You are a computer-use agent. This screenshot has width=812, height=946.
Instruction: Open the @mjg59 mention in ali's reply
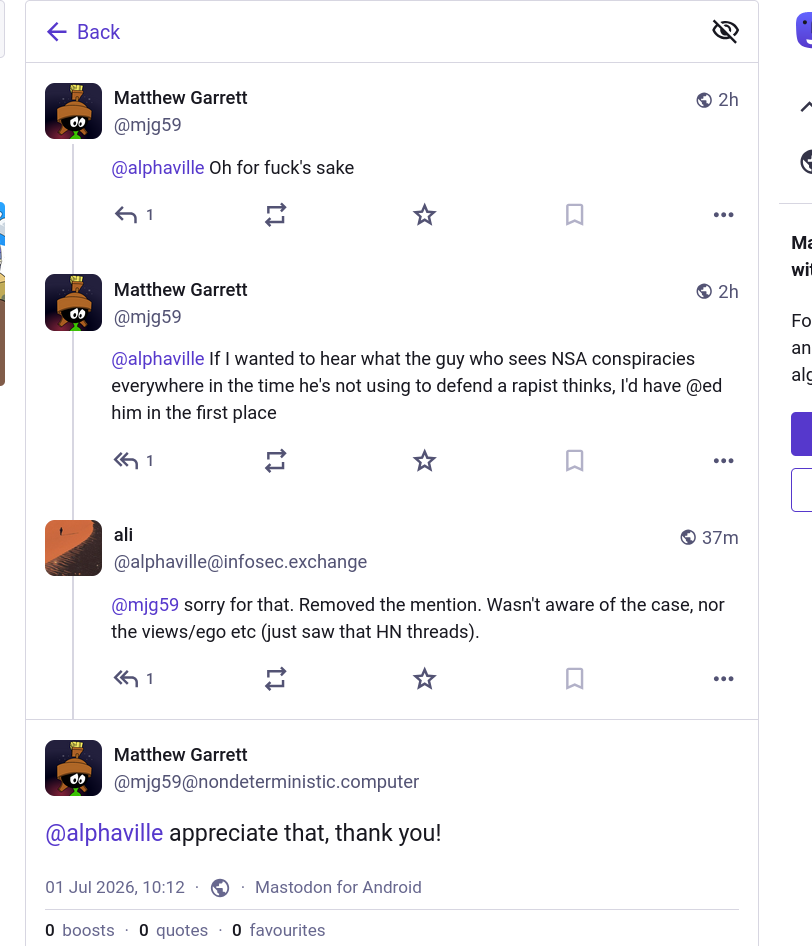click(145, 605)
